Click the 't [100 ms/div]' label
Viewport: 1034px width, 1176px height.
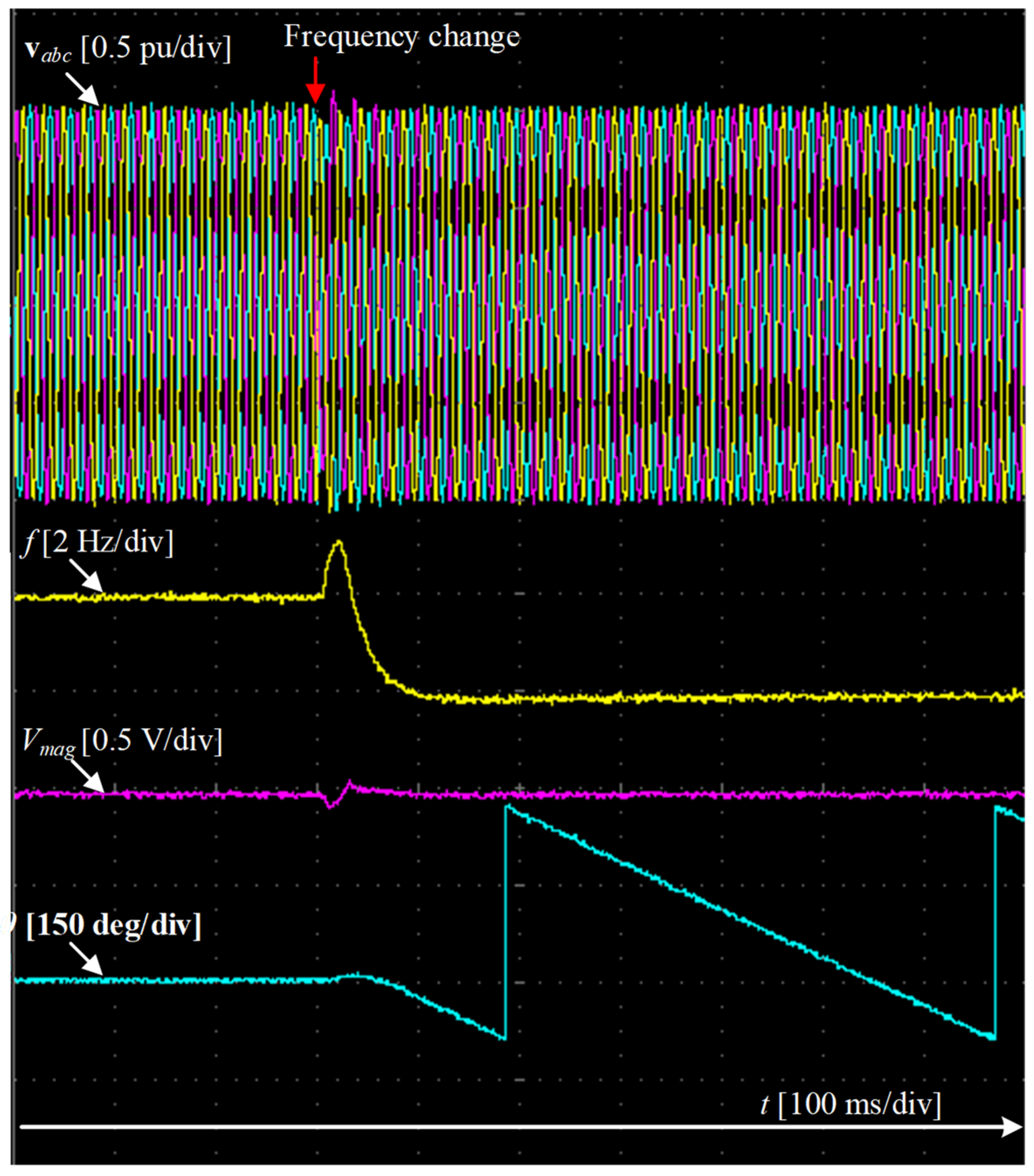pyautogui.click(x=851, y=1104)
